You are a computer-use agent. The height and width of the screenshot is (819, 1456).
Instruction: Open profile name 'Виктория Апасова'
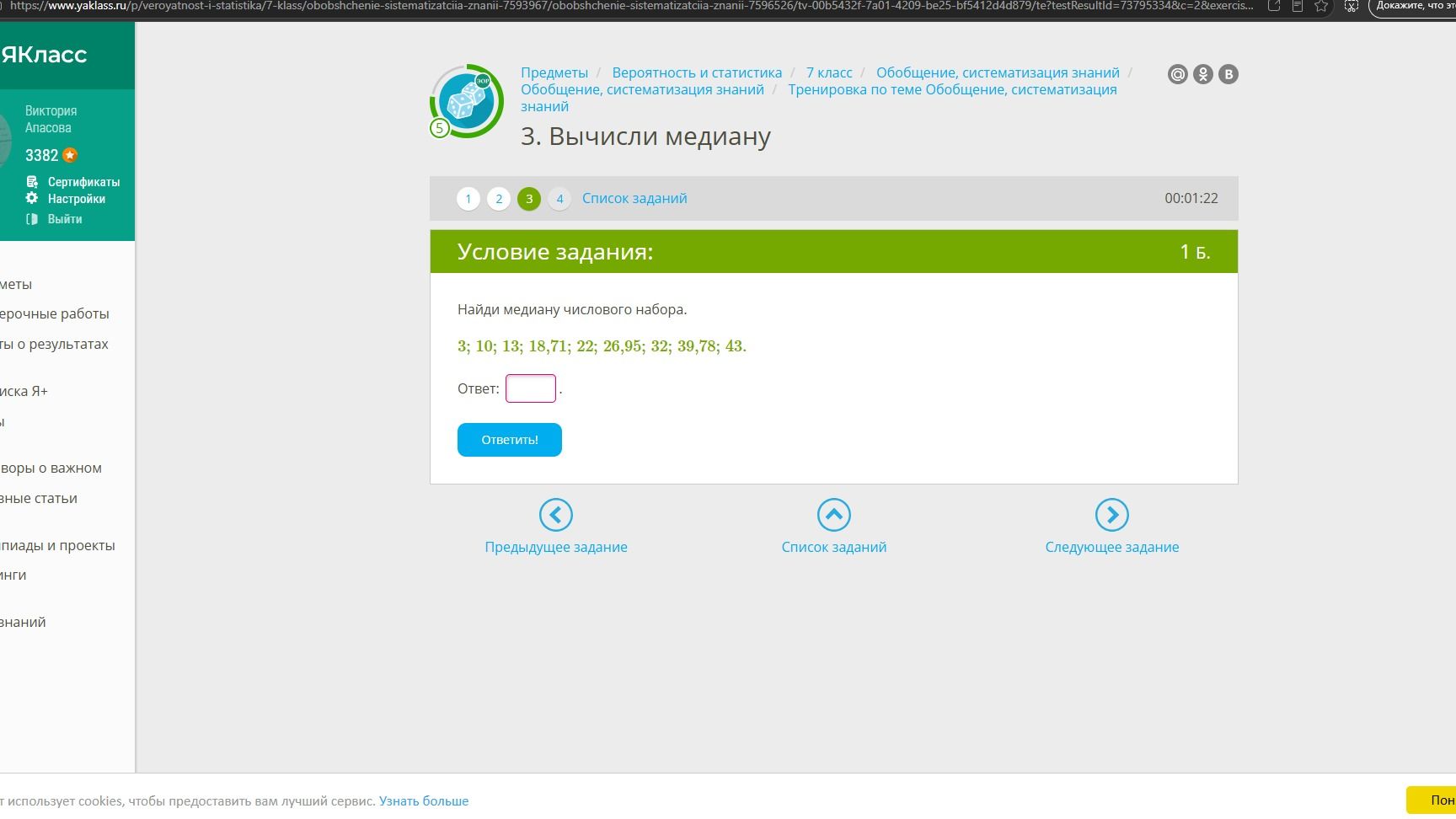[x=51, y=120]
